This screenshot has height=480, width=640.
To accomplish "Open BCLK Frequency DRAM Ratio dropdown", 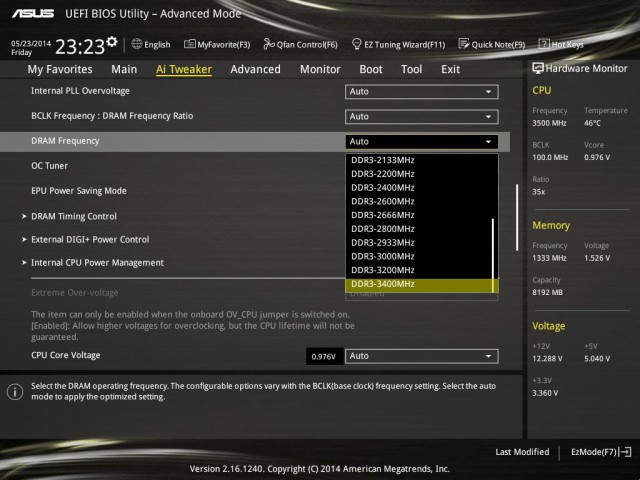I will [x=422, y=117].
